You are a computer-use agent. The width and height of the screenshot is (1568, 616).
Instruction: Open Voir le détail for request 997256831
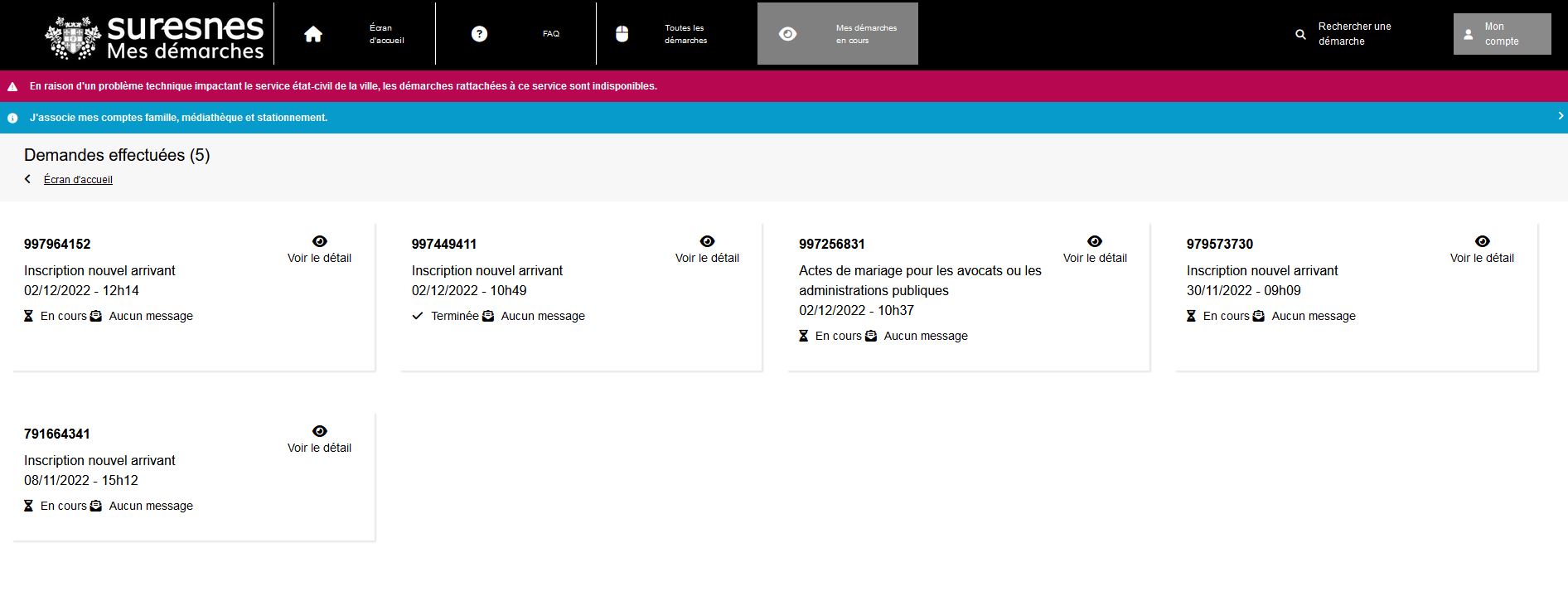click(1095, 258)
